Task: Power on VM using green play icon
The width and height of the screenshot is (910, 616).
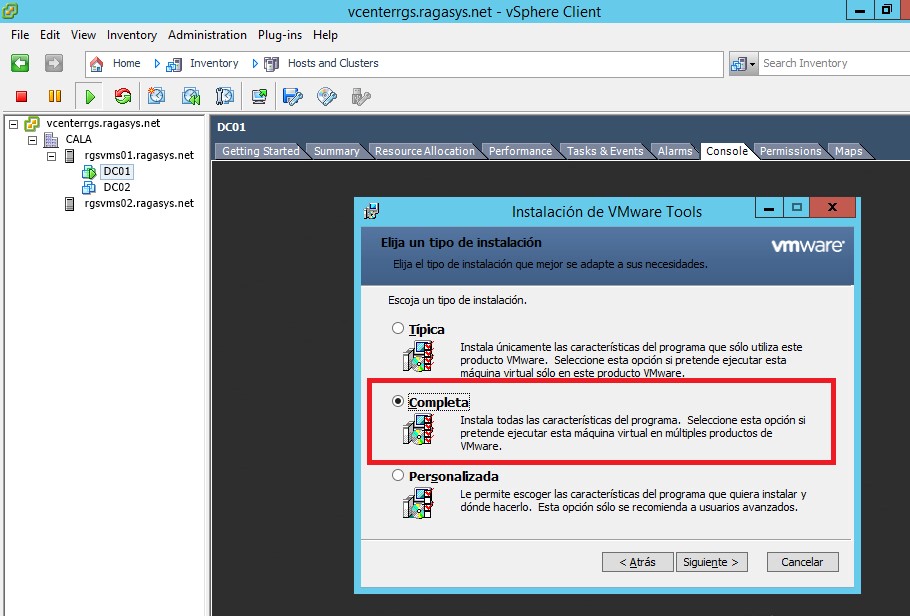Action: [90, 96]
